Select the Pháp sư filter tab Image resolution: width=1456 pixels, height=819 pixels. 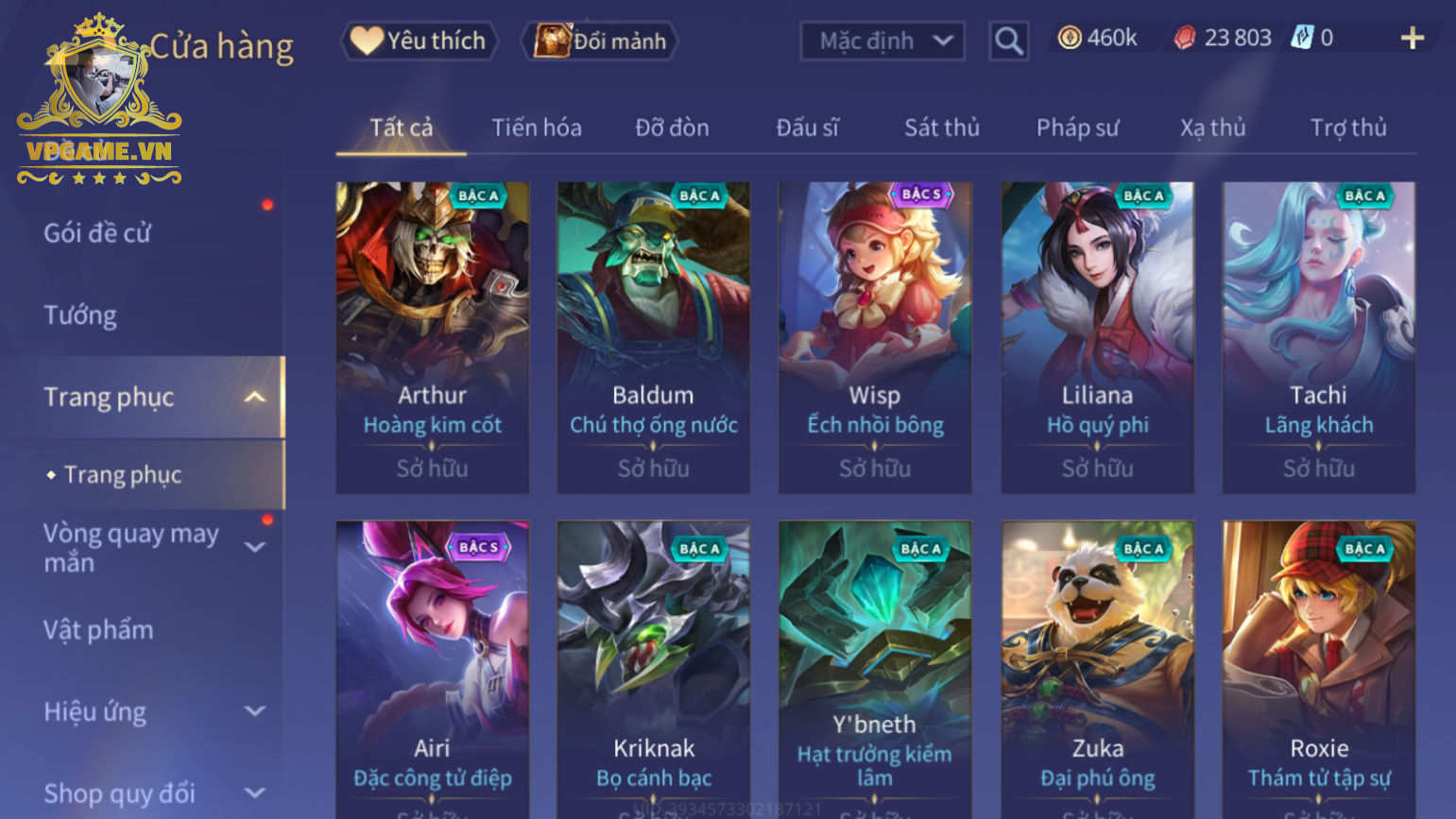coord(1077,128)
